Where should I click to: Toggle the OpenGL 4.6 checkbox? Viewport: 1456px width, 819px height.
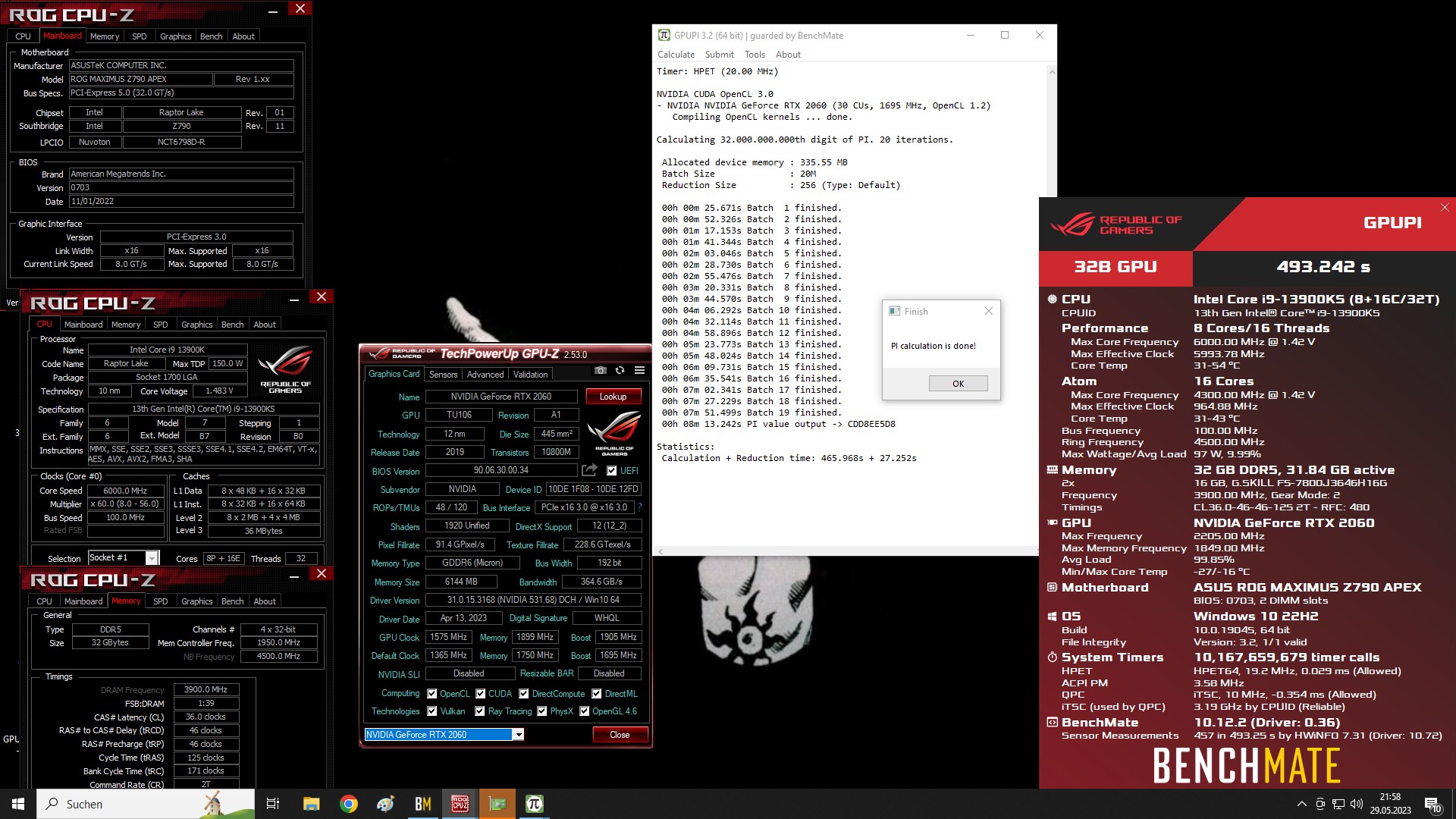[584, 711]
